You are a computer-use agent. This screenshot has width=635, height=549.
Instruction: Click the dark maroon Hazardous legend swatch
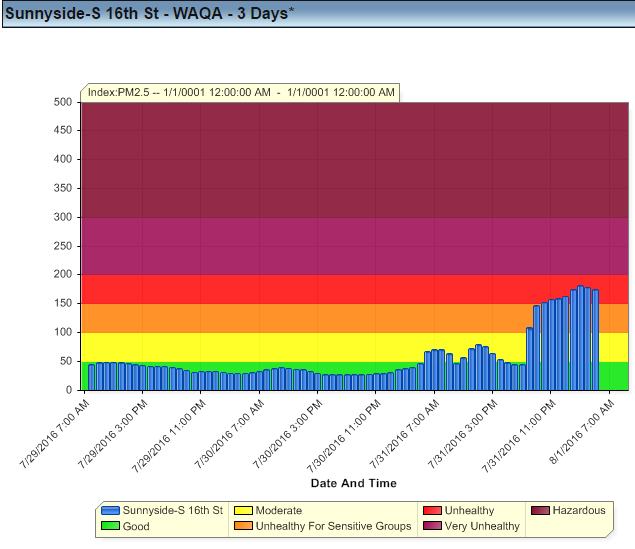click(x=540, y=510)
